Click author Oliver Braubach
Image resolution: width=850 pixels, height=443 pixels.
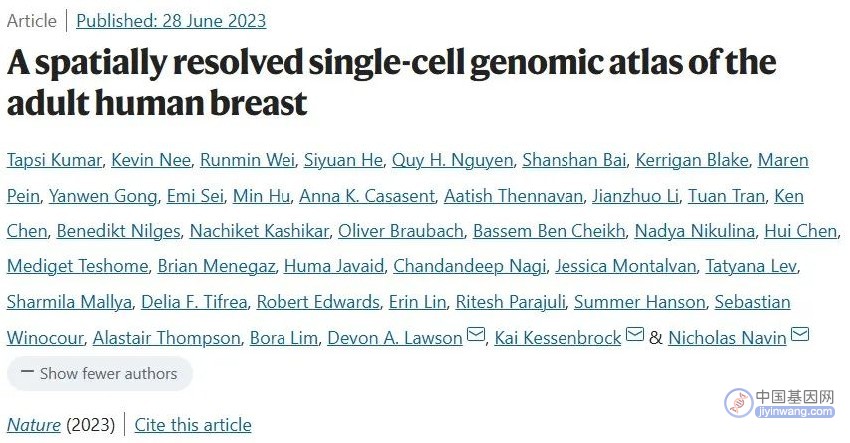coord(401,231)
